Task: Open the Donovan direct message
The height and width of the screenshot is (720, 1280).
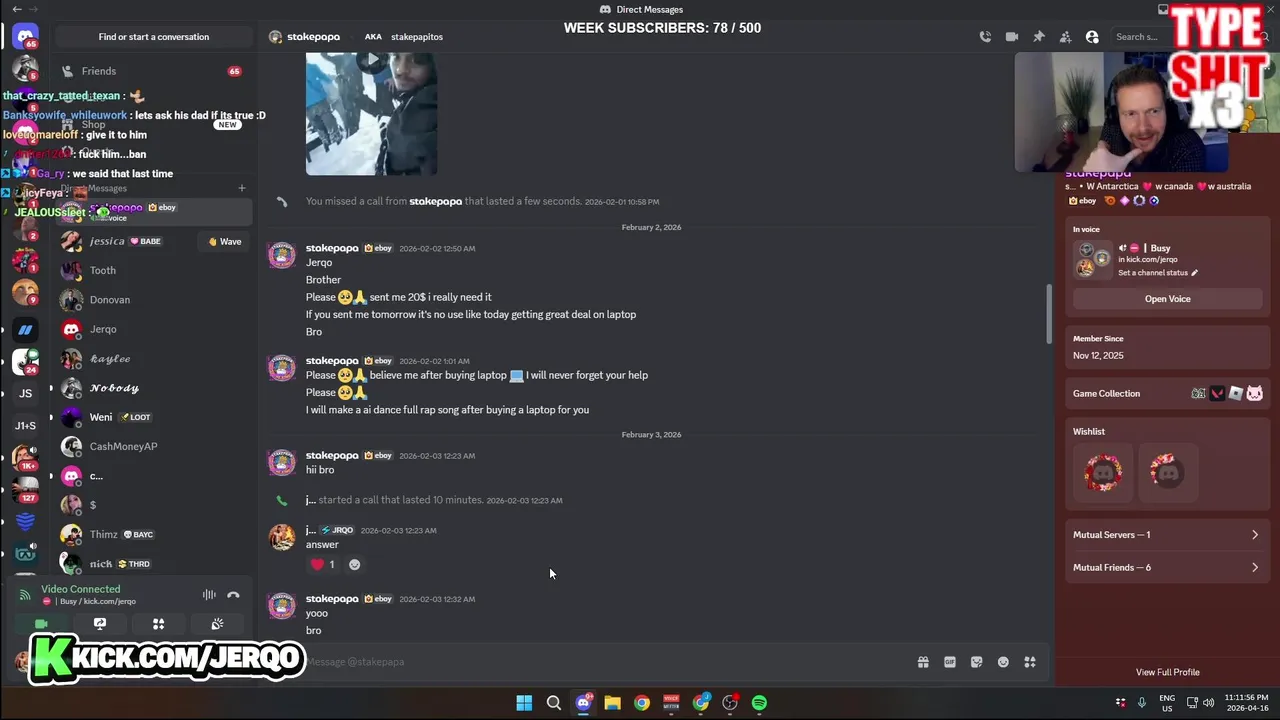Action: (152, 300)
